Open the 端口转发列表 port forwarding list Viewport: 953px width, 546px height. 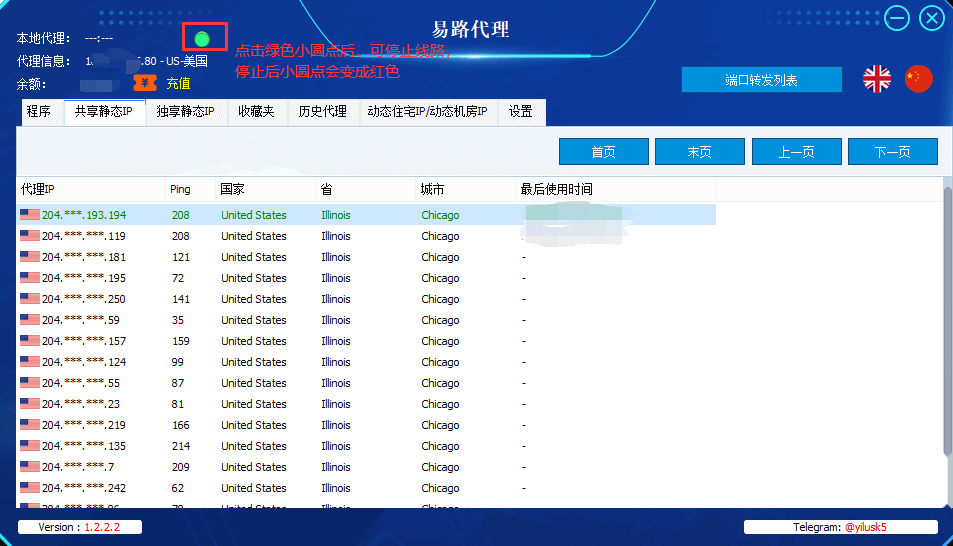762,80
